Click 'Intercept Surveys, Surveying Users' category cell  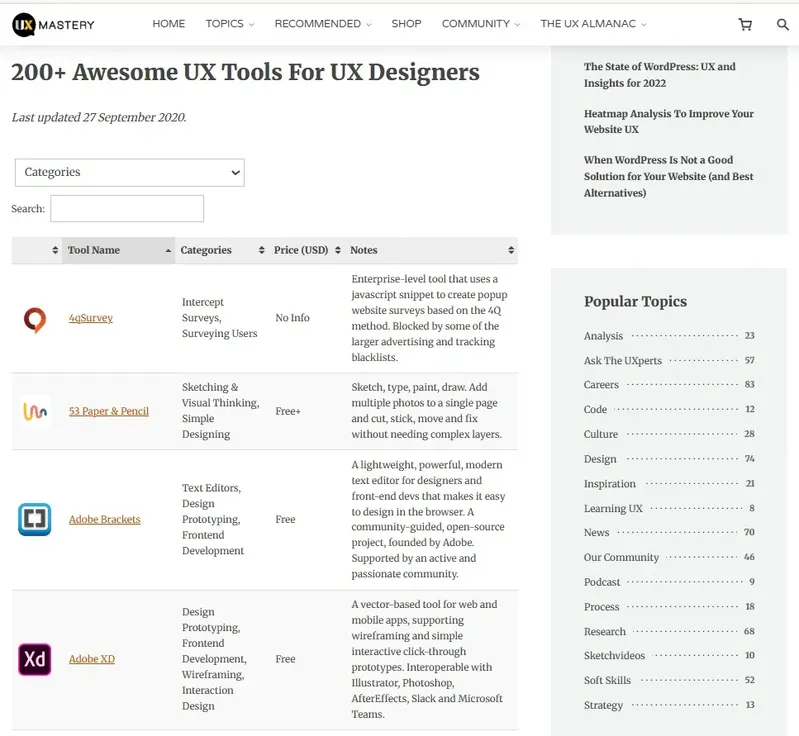point(220,318)
